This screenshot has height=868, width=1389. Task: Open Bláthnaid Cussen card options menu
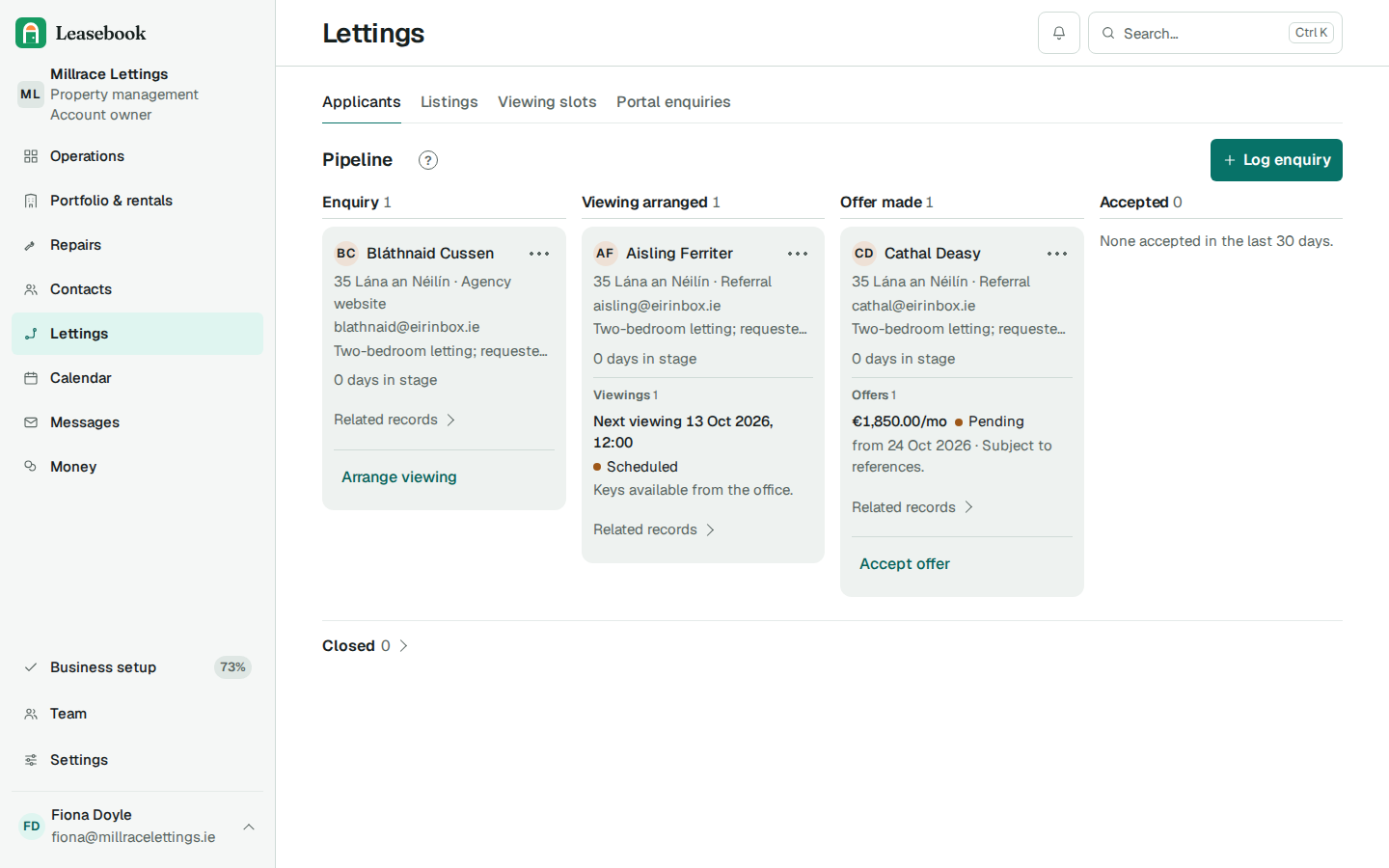pyautogui.click(x=539, y=254)
